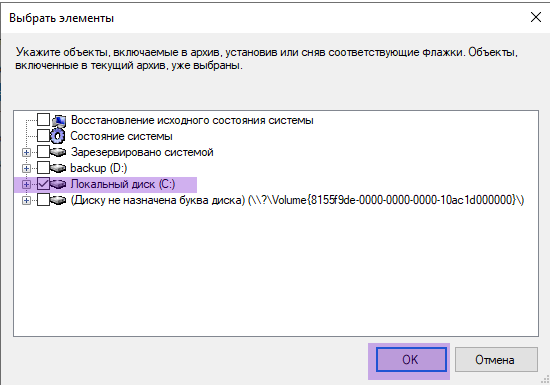The image size is (550, 385).
Task: Click the Bare metal recovery computer icon
Action: coord(59,121)
